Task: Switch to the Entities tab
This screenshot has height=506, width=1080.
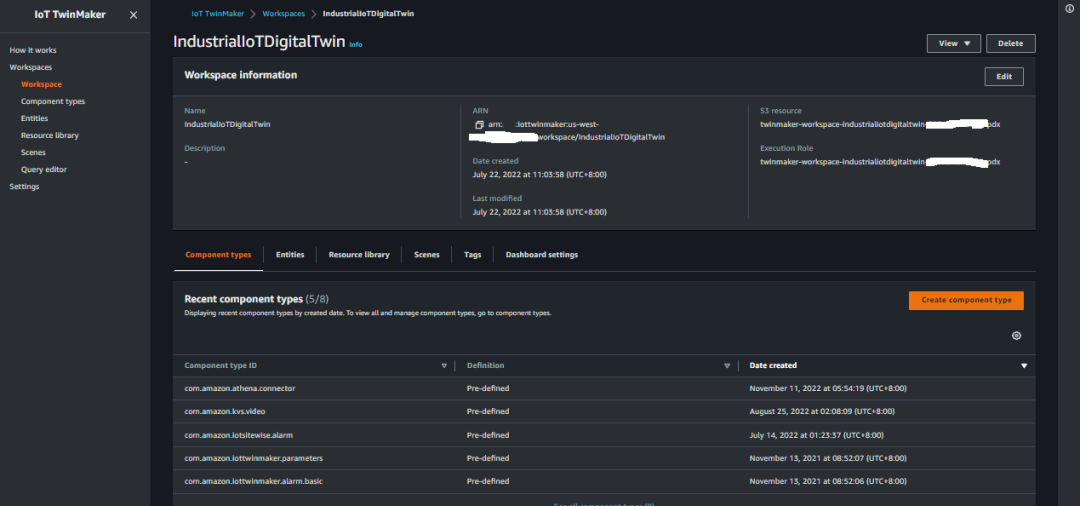Action: coord(290,255)
